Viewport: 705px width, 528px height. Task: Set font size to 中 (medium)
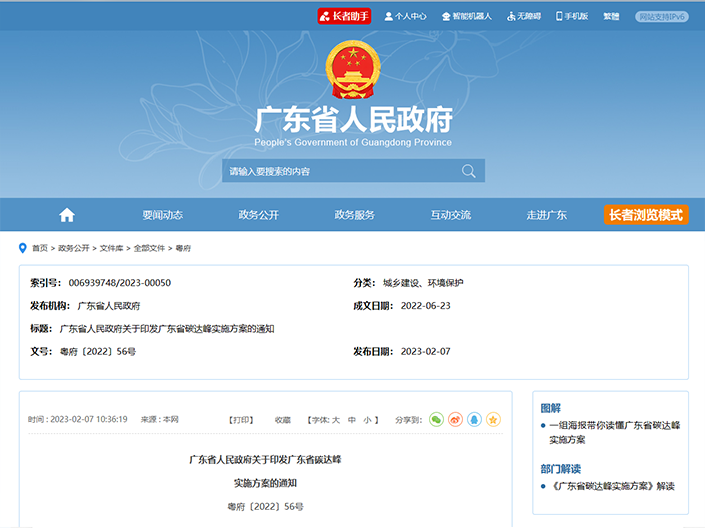pyautogui.click(x=352, y=420)
